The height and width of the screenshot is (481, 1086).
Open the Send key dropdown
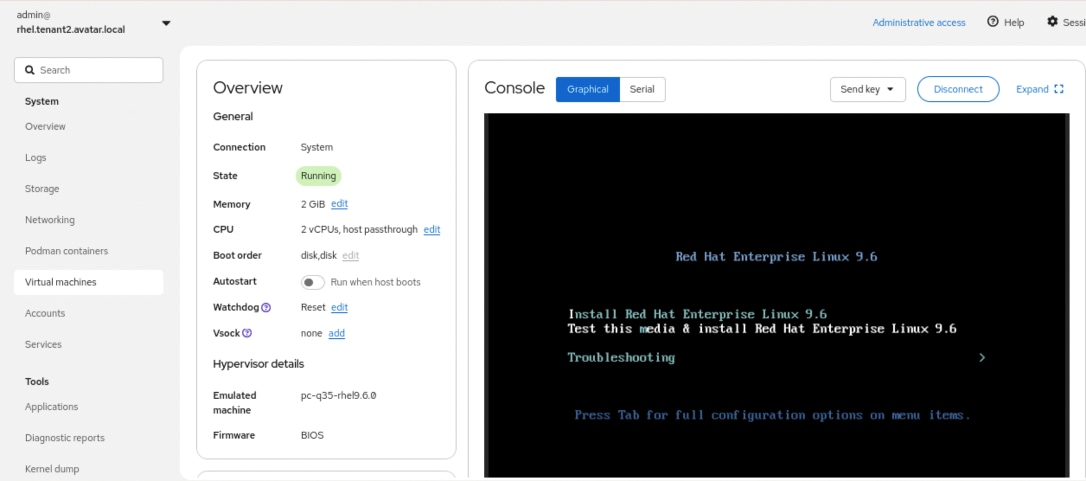(868, 89)
